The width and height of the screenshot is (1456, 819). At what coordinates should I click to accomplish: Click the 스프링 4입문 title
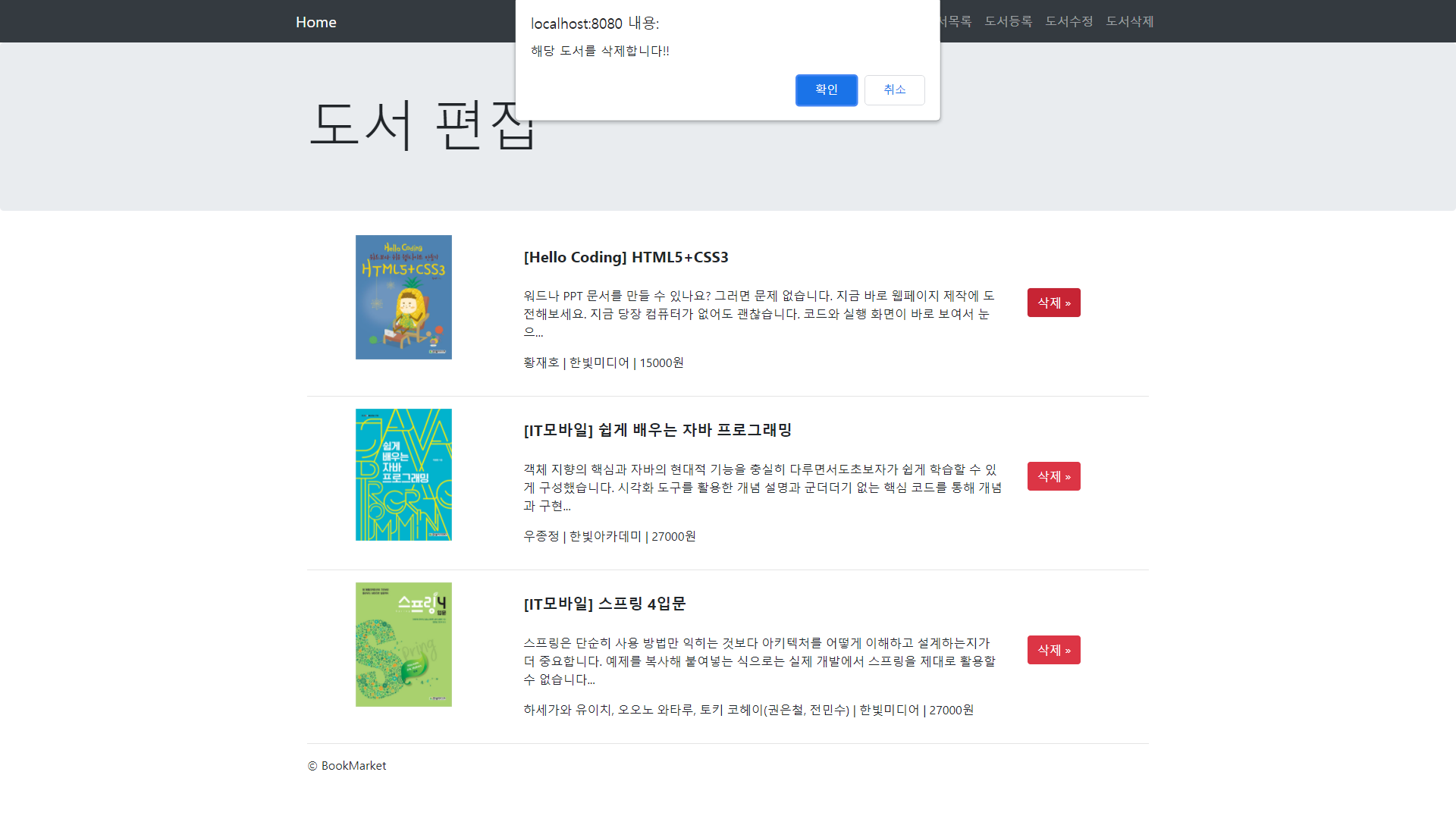click(x=604, y=604)
